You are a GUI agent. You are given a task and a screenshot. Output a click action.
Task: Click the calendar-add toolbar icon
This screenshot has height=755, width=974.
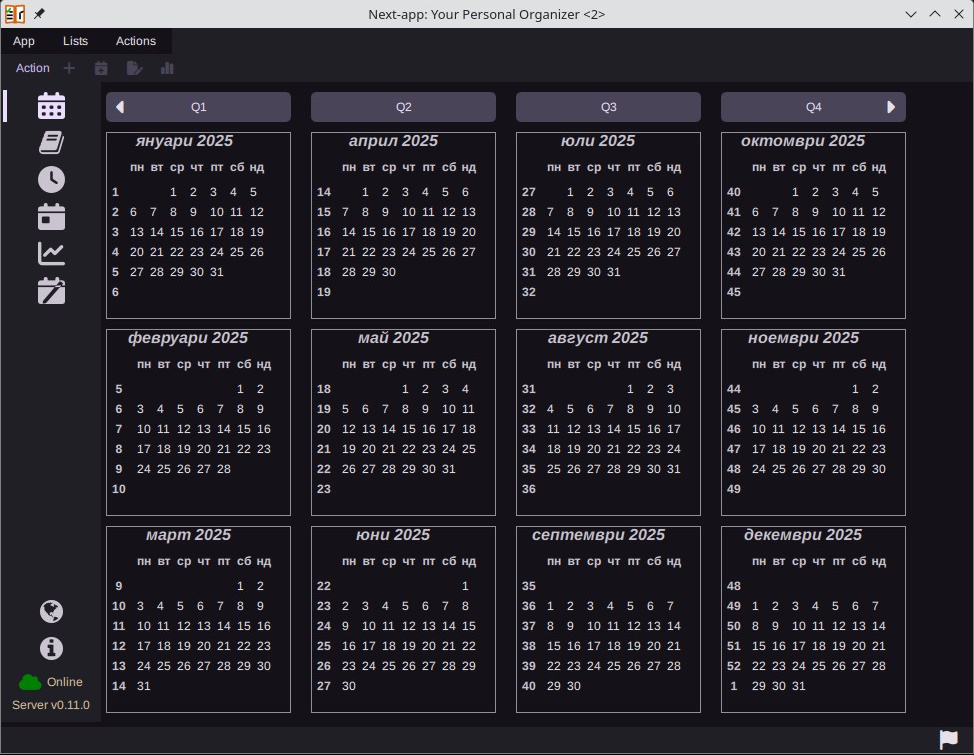(101, 67)
